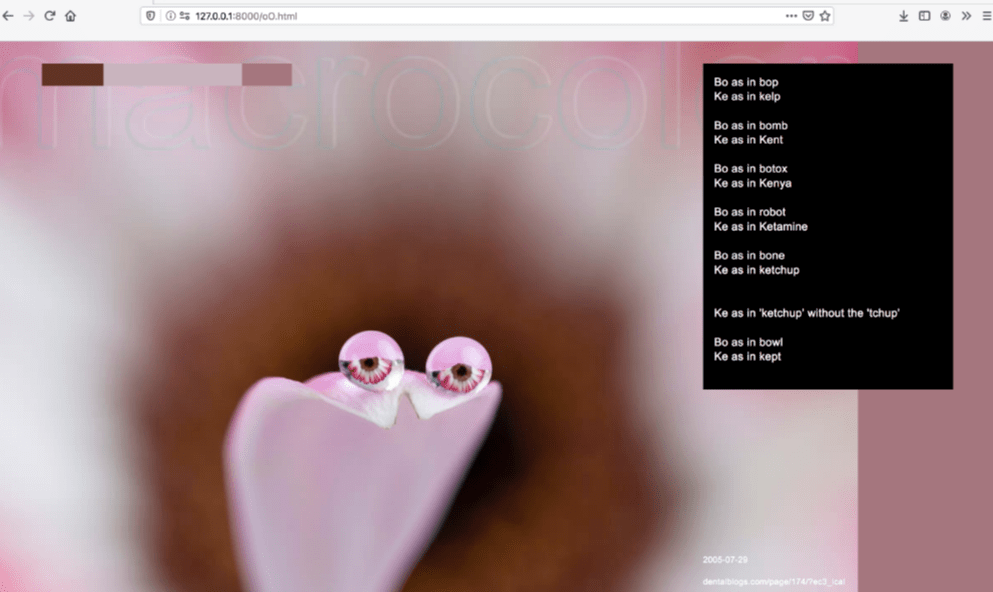The height and width of the screenshot is (592, 993).
Task: Open the downloads panel
Action: [x=903, y=15]
